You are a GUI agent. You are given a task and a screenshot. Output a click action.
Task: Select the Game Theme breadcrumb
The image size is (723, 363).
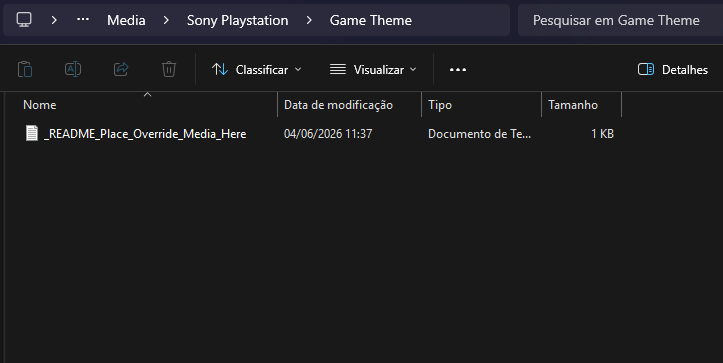click(371, 20)
